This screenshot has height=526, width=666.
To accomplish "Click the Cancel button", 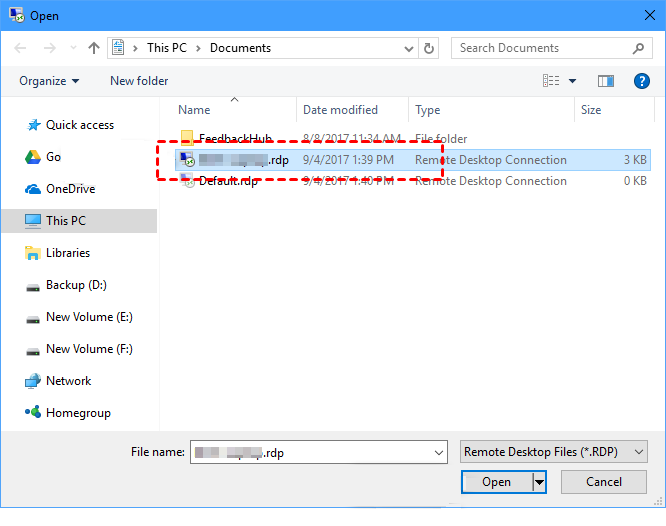I will pos(604,482).
